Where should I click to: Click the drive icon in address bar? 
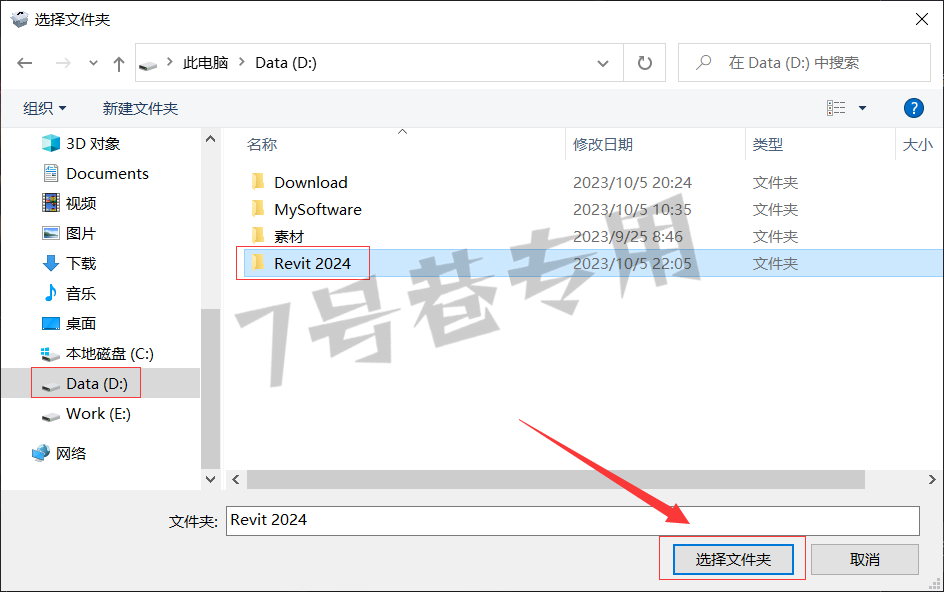(x=148, y=64)
